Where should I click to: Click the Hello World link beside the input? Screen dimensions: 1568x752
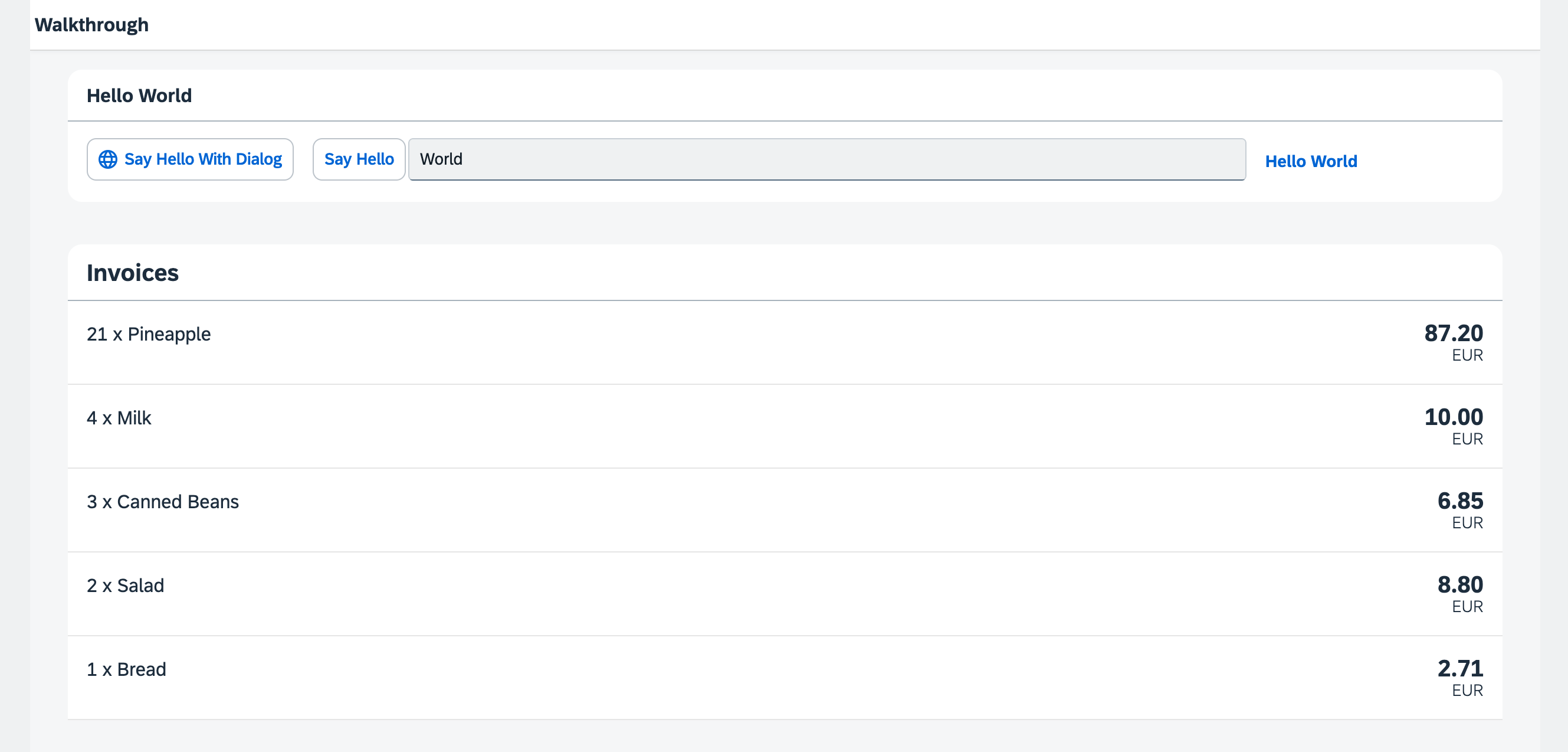[x=1311, y=160]
